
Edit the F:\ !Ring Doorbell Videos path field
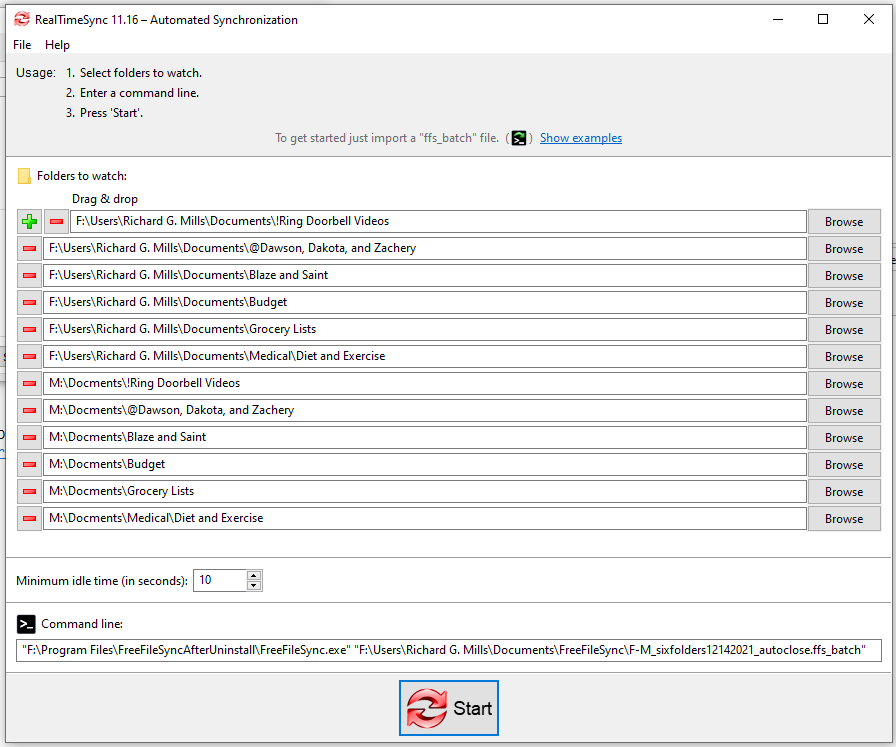[x=438, y=221]
